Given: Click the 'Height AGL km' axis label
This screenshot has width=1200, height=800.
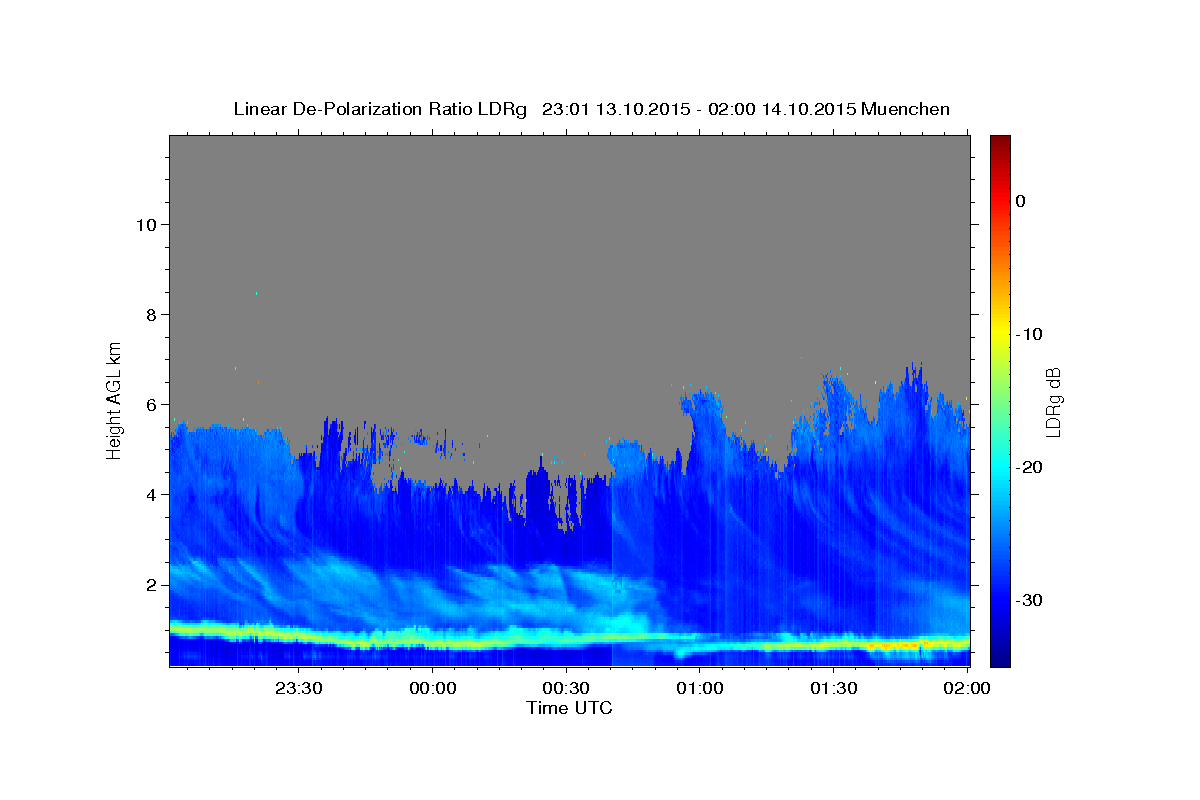Looking at the screenshot, I should click(115, 399).
